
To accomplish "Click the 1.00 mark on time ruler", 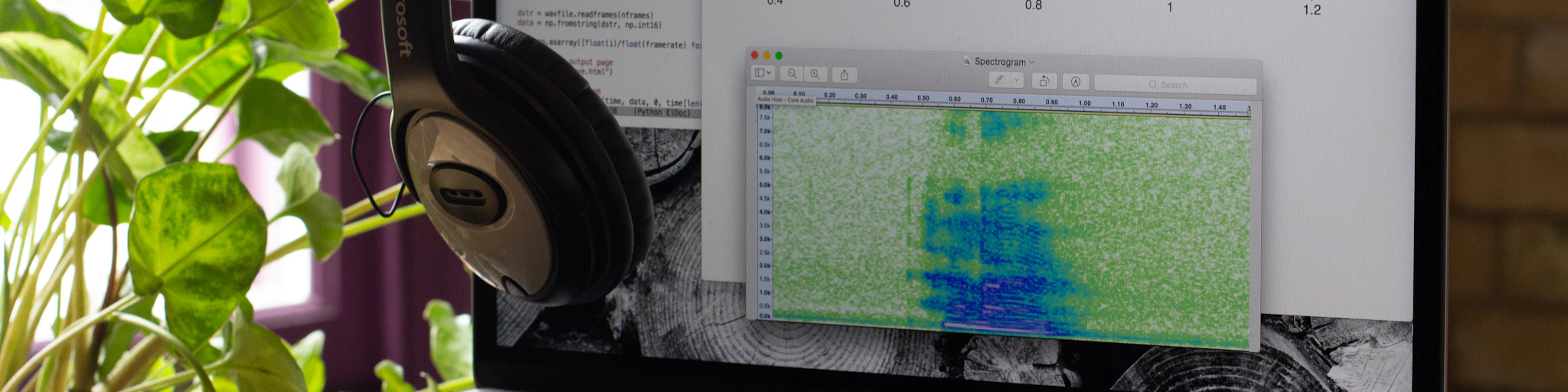I will 1085,103.
